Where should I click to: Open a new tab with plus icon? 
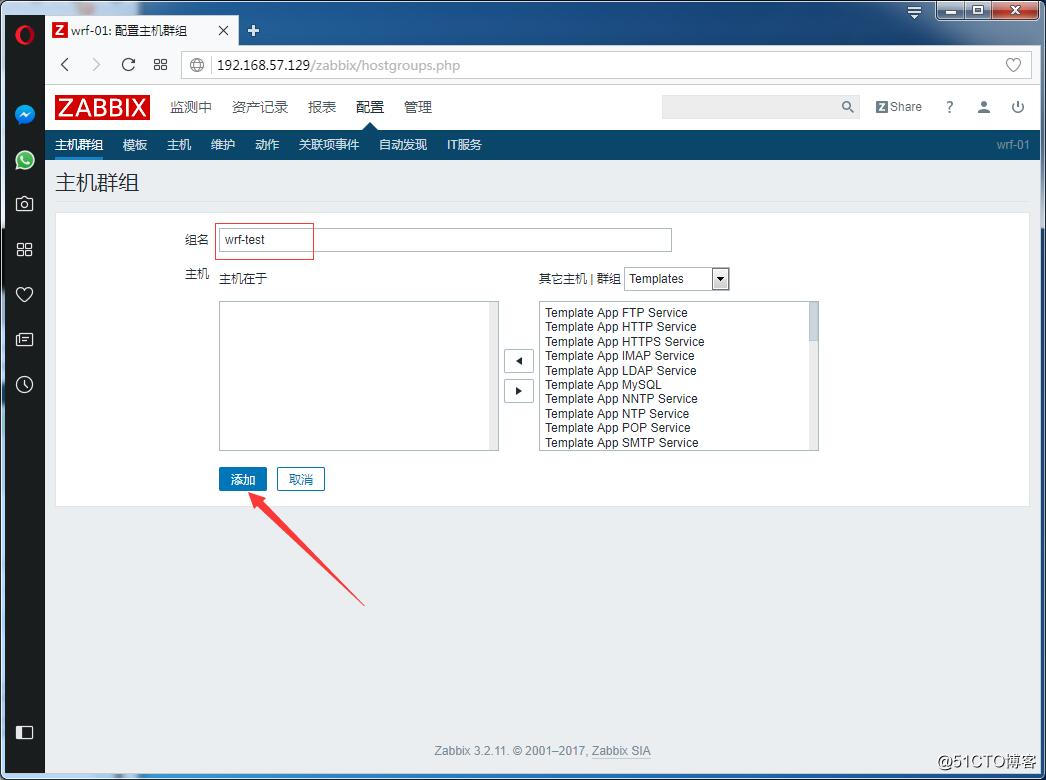tap(253, 31)
